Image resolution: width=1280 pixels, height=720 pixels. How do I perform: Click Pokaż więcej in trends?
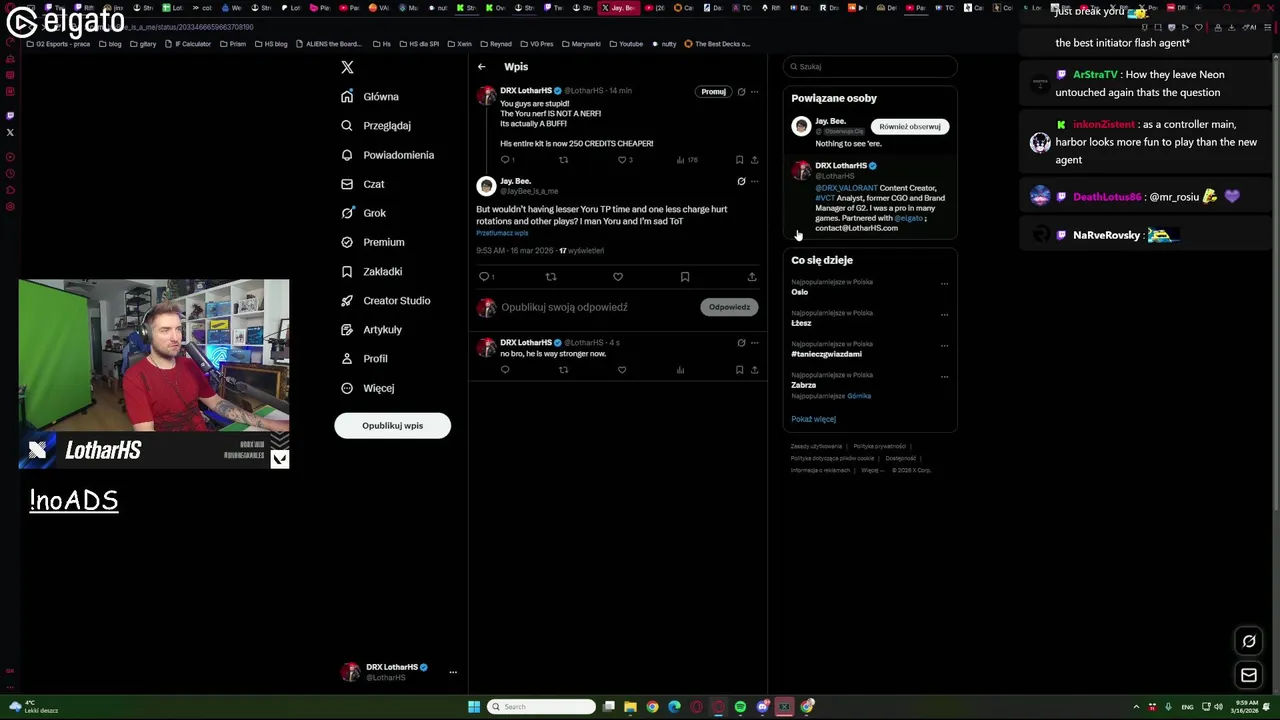coord(813,419)
